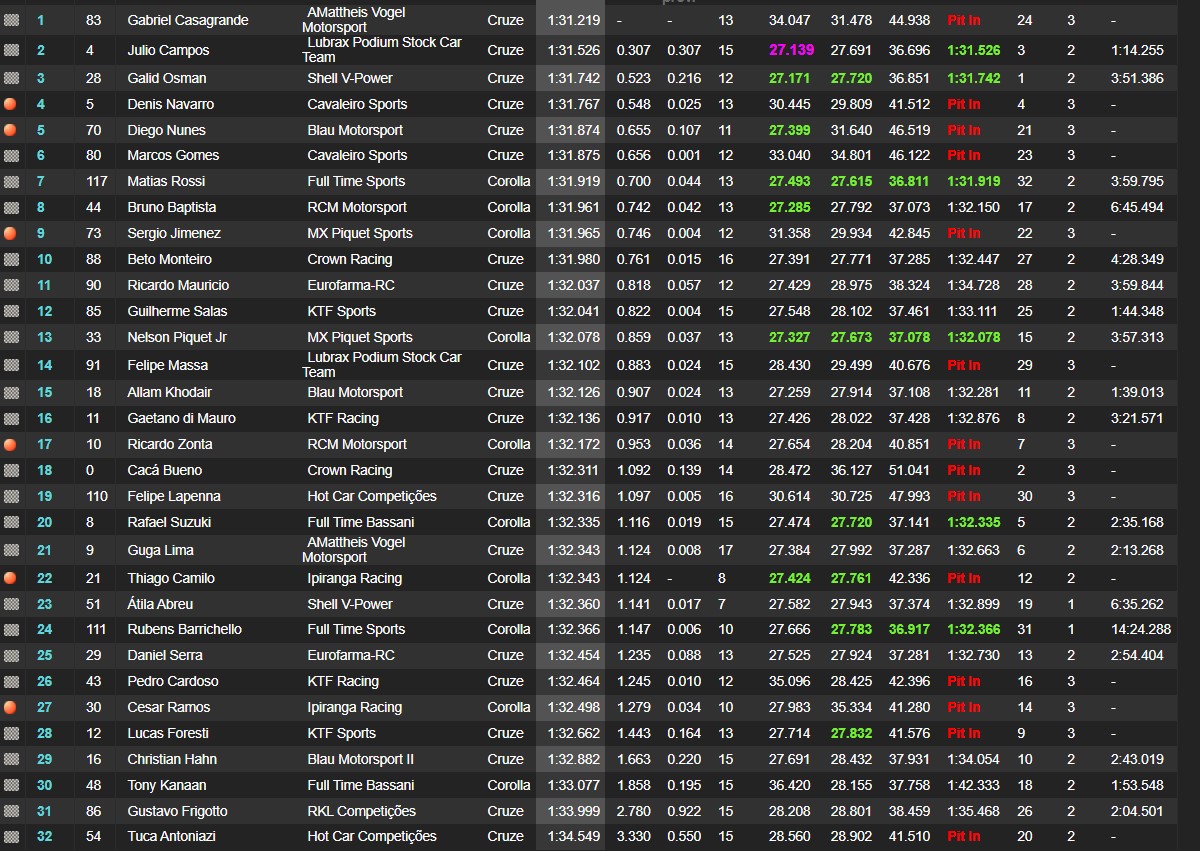Click the green sector time 36.917

tap(908, 629)
